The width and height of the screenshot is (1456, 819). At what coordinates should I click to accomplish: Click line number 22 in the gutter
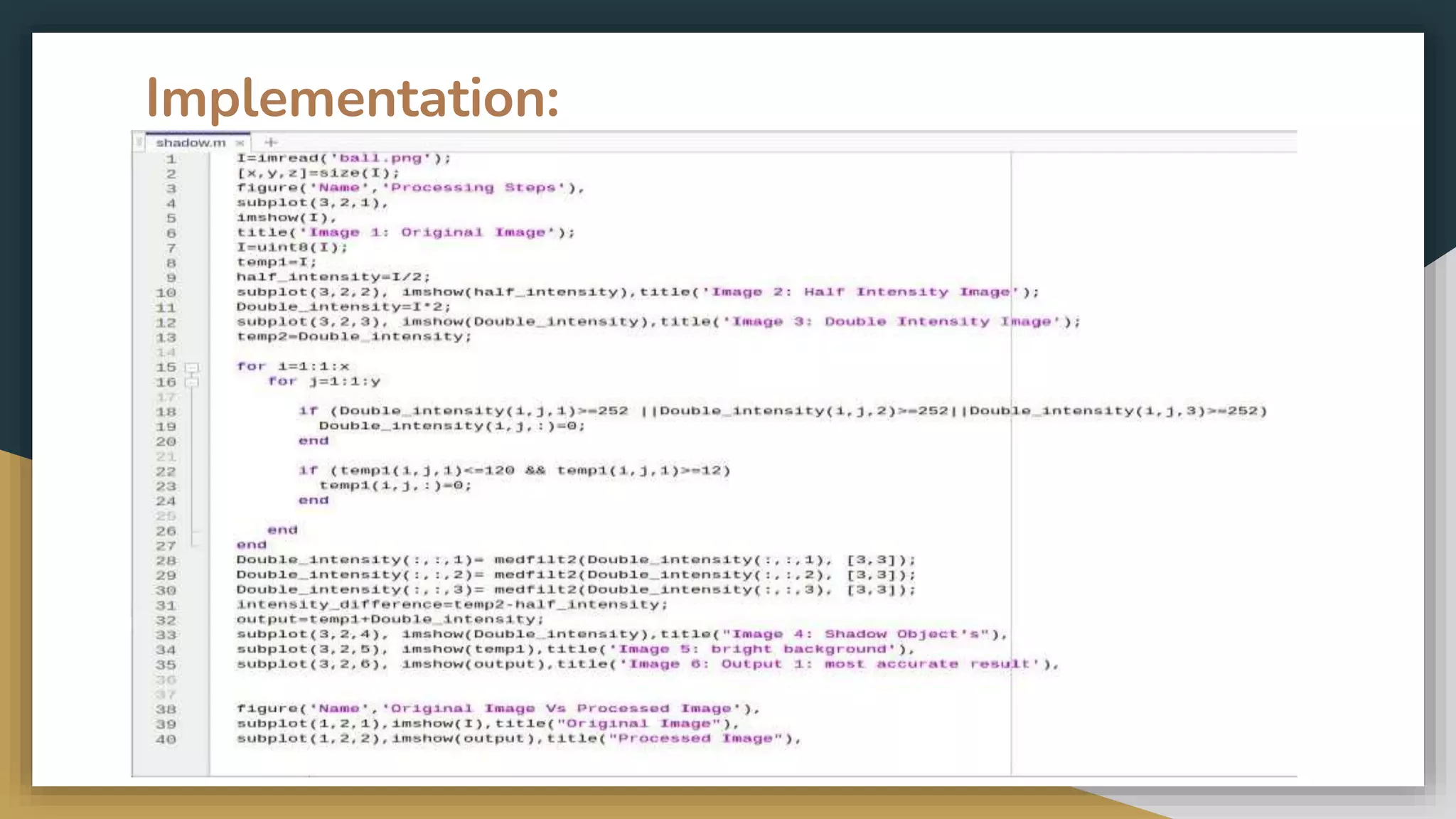point(166,471)
